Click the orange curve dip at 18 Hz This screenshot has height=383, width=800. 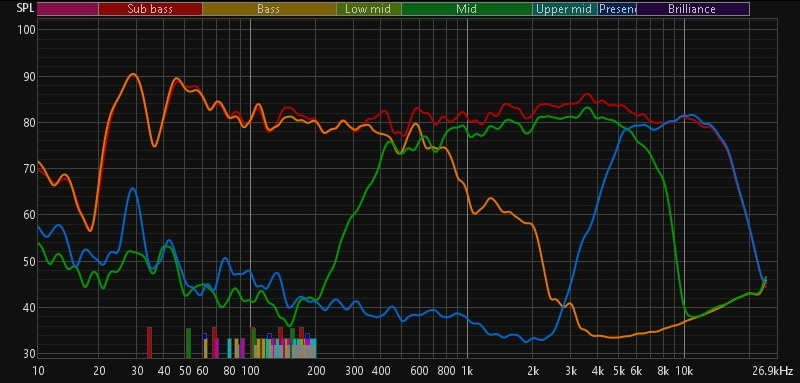point(90,231)
